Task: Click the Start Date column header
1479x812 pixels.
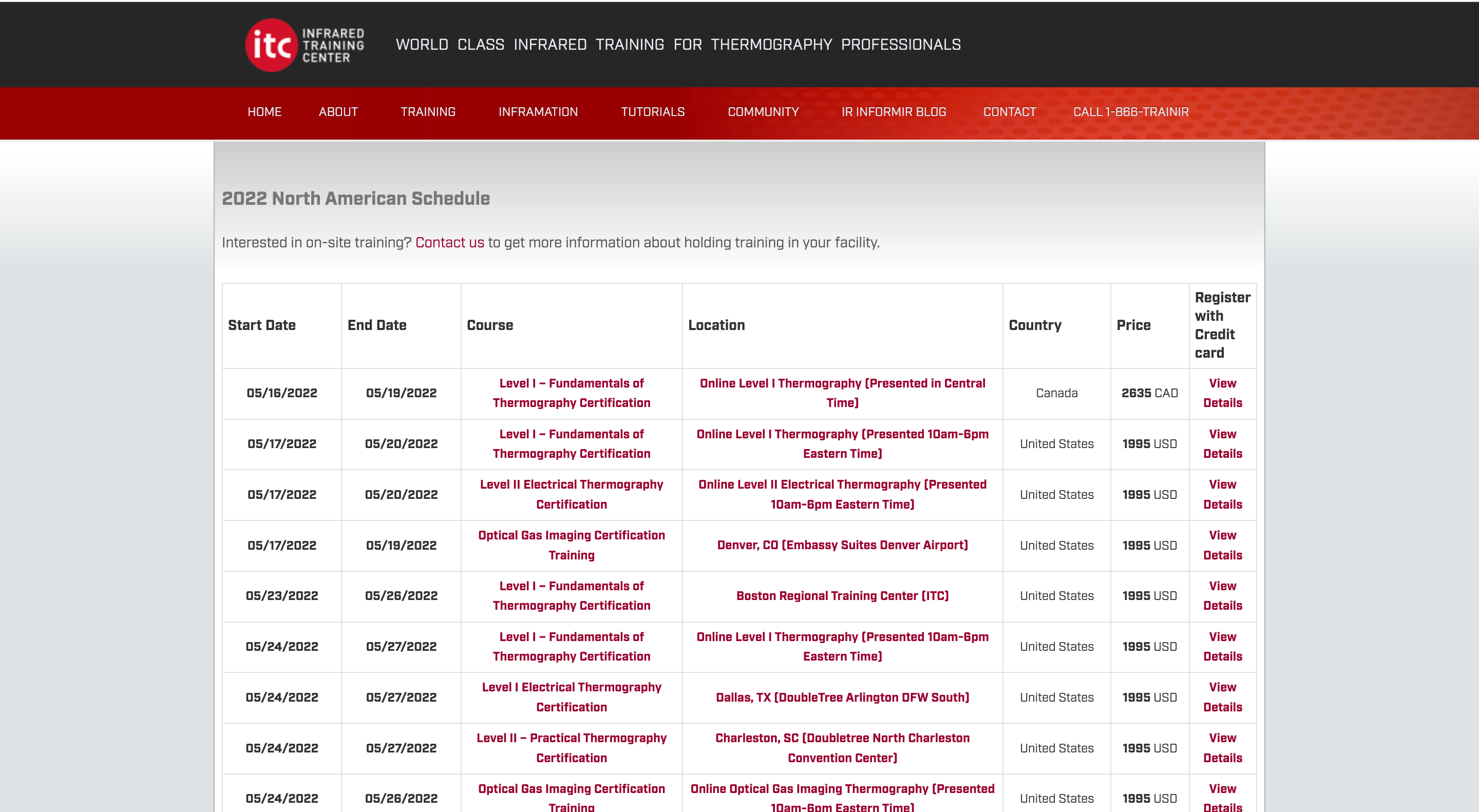Action: tap(261, 325)
